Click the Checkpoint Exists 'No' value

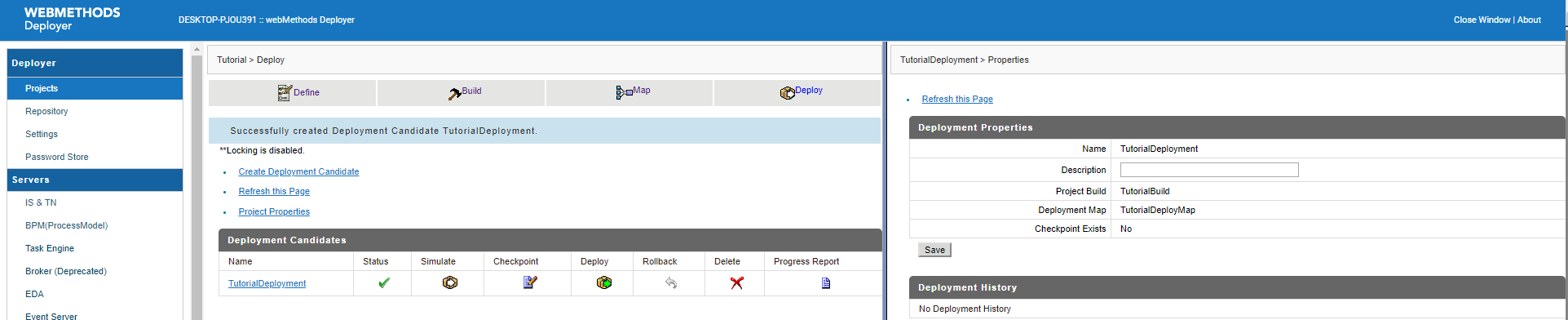click(x=1125, y=229)
